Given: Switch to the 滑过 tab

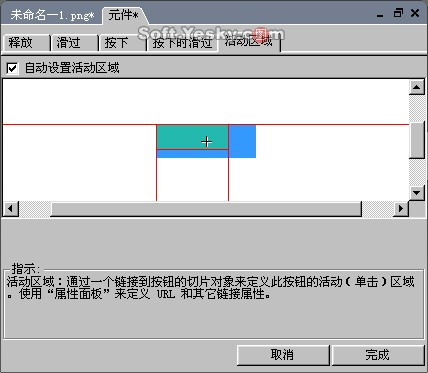Looking at the screenshot, I should point(75,43).
